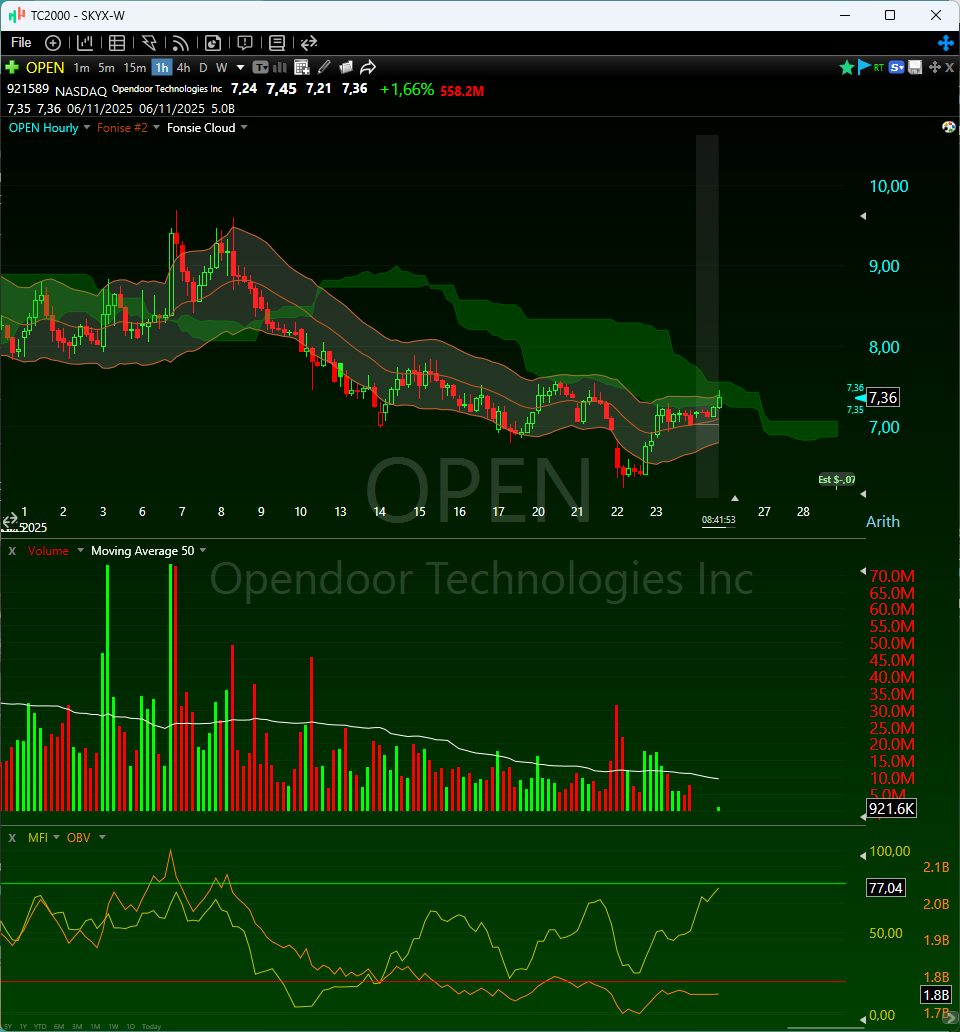Screen dimensions: 960x1032
Task: Click the green plus add-symbol icon
Action: [12, 67]
